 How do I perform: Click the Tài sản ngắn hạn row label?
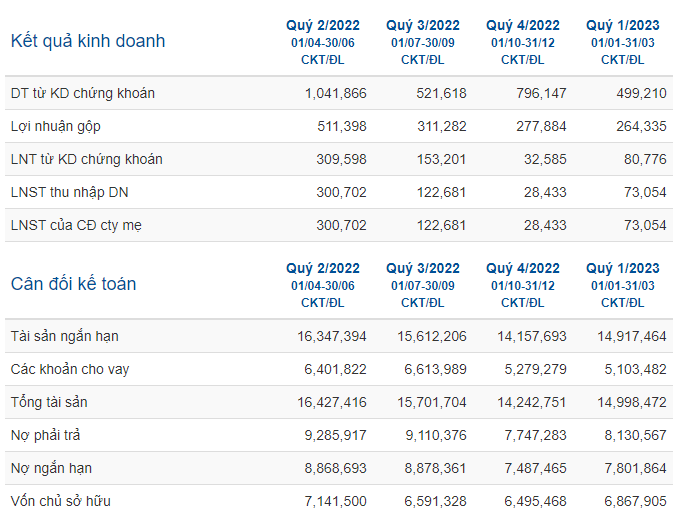pos(65,336)
